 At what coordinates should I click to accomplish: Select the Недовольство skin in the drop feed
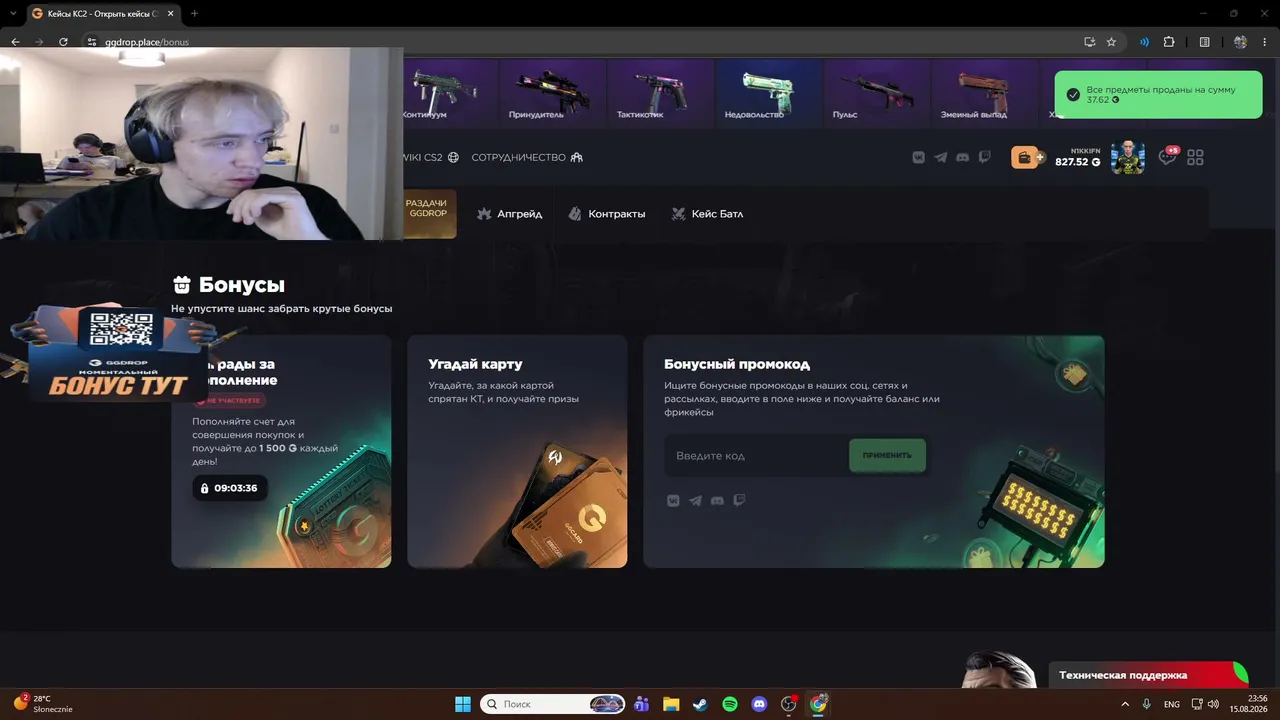point(768,92)
